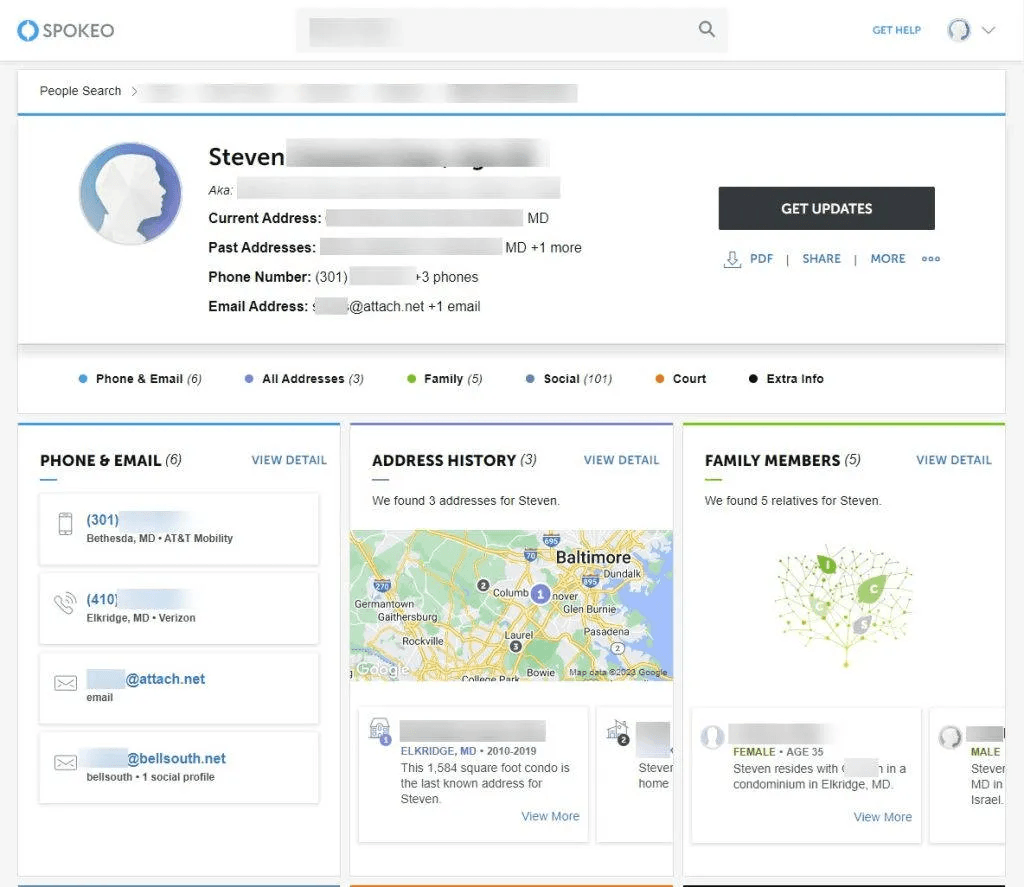Click map marker 3 near Laurel

[515, 647]
